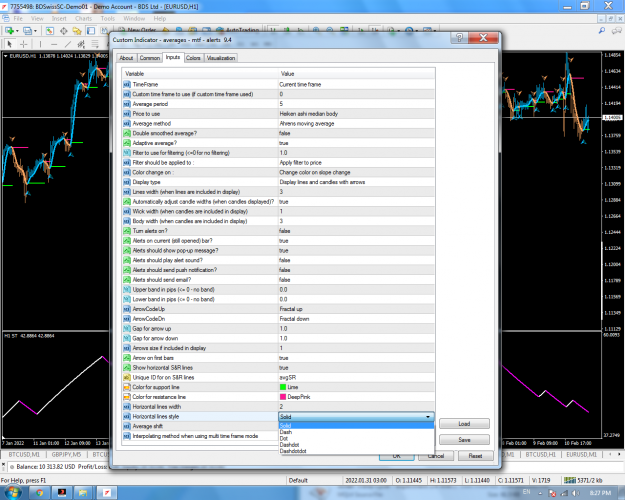Click the OK button
The width and height of the screenshot is (625, 500).
tap(397, 456)
